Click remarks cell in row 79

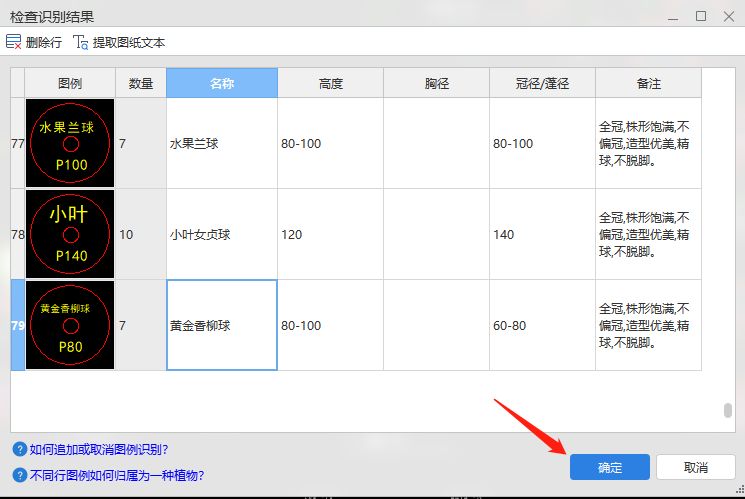(649, 325)
